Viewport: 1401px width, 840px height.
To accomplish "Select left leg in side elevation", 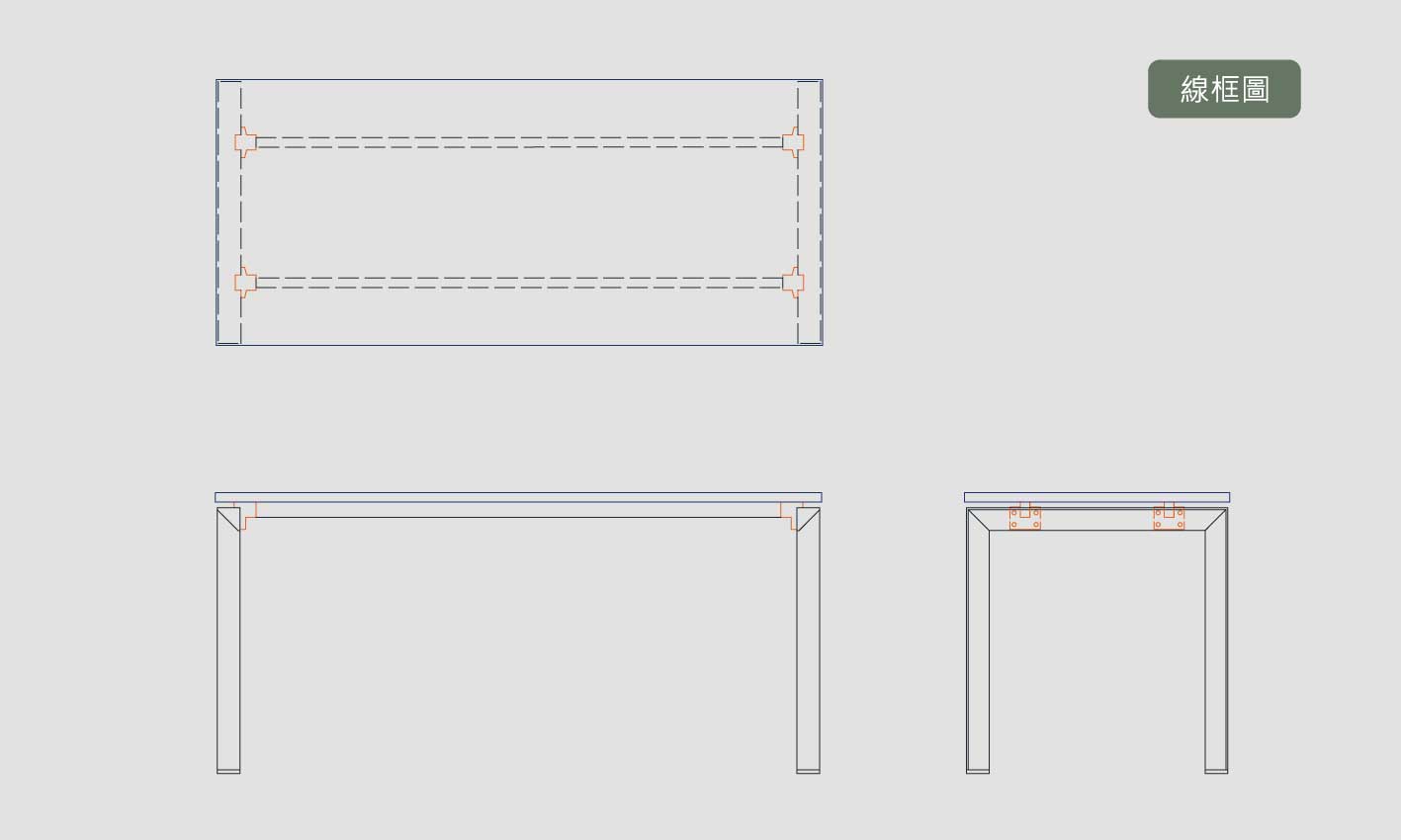I will [x=978, y=640].
